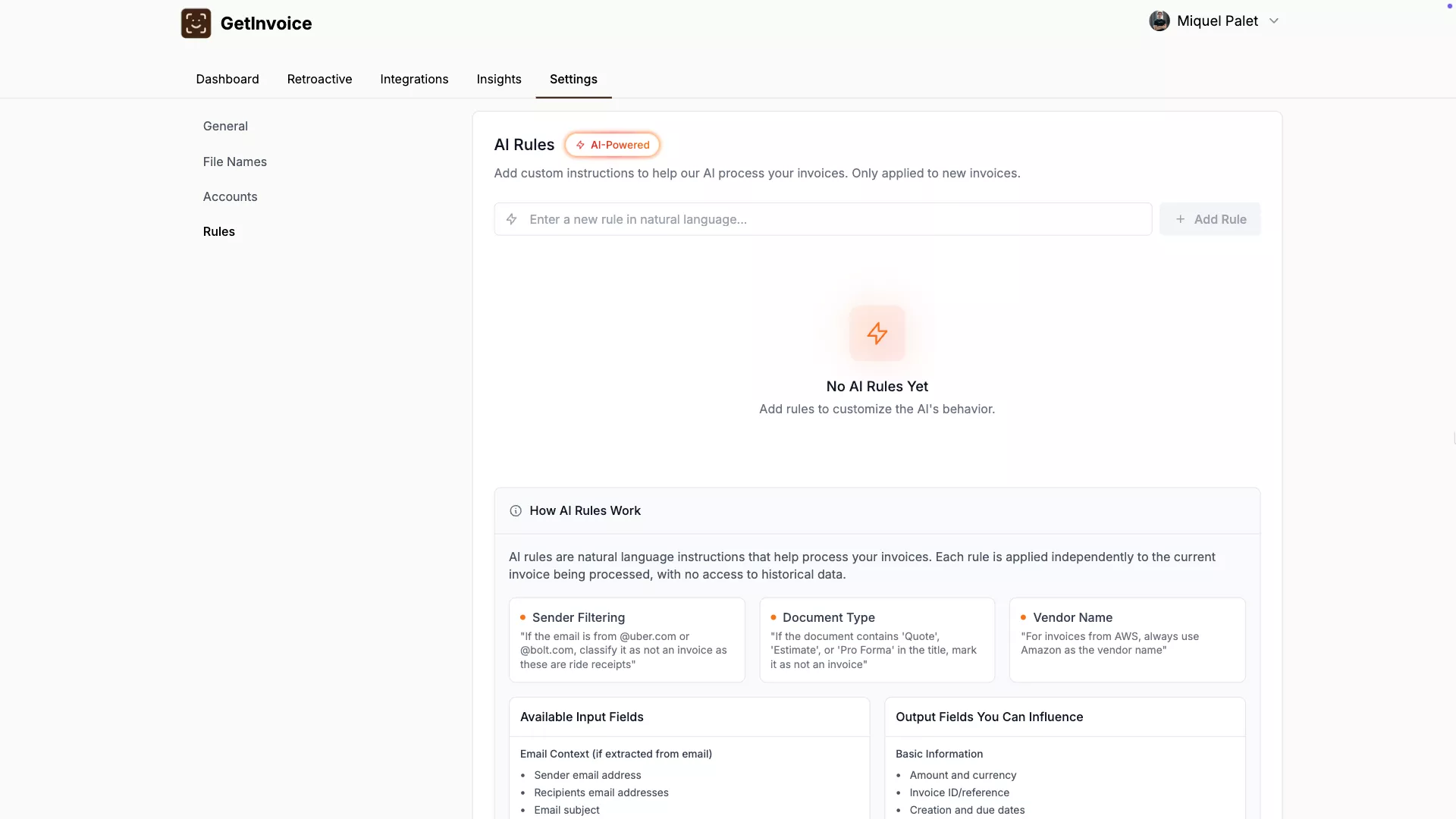Open the Accounts settings section
1456x819 pixels.
click(x=230, y=196)
